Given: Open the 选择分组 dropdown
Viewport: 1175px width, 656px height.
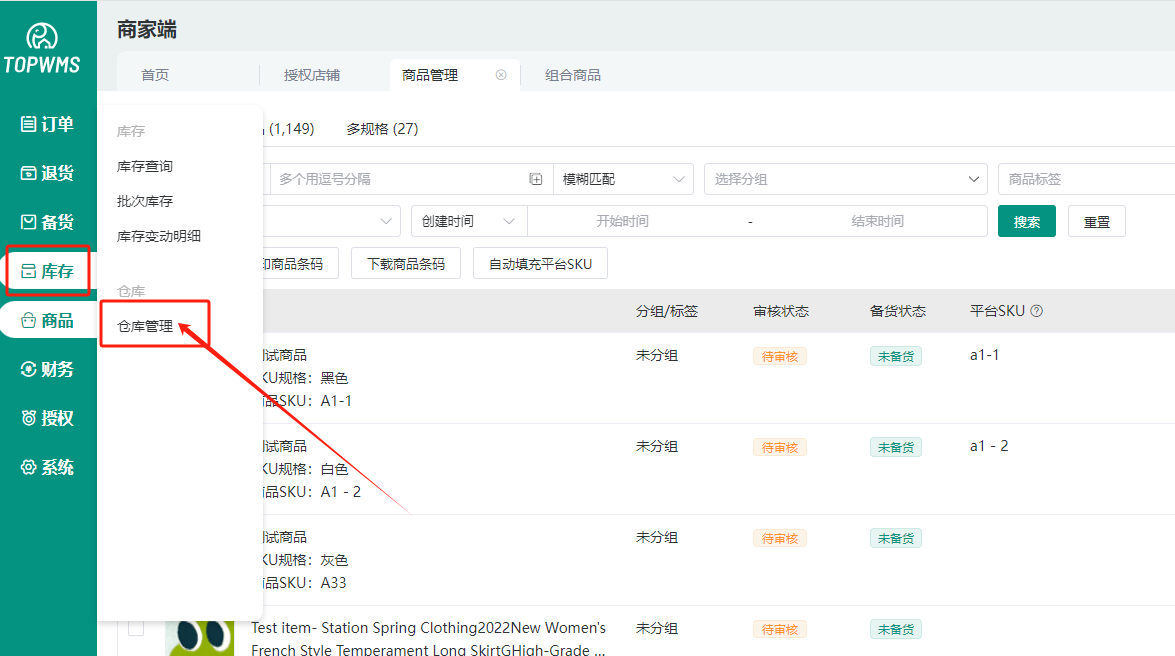Looking at the screenshot, I should [x=846, y=179].
